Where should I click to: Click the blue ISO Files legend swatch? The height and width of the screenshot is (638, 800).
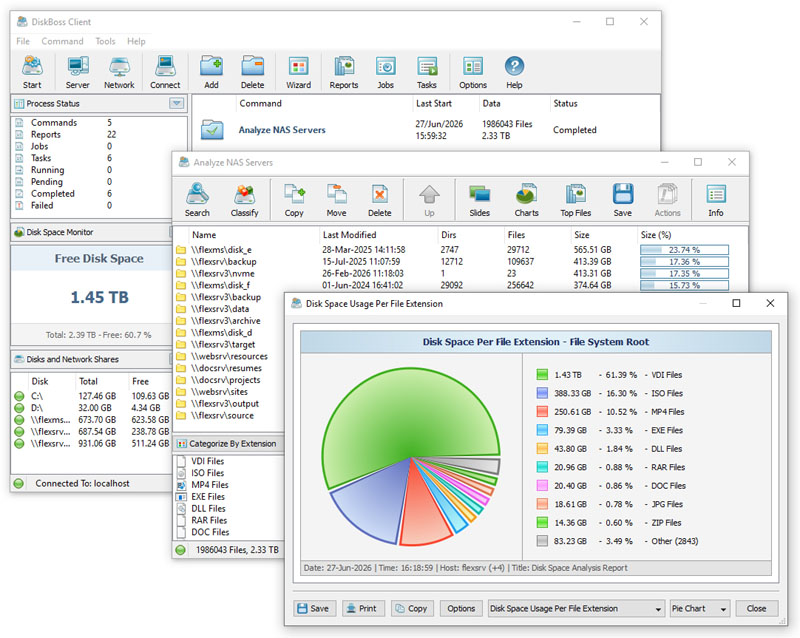[x=542, y=393]
